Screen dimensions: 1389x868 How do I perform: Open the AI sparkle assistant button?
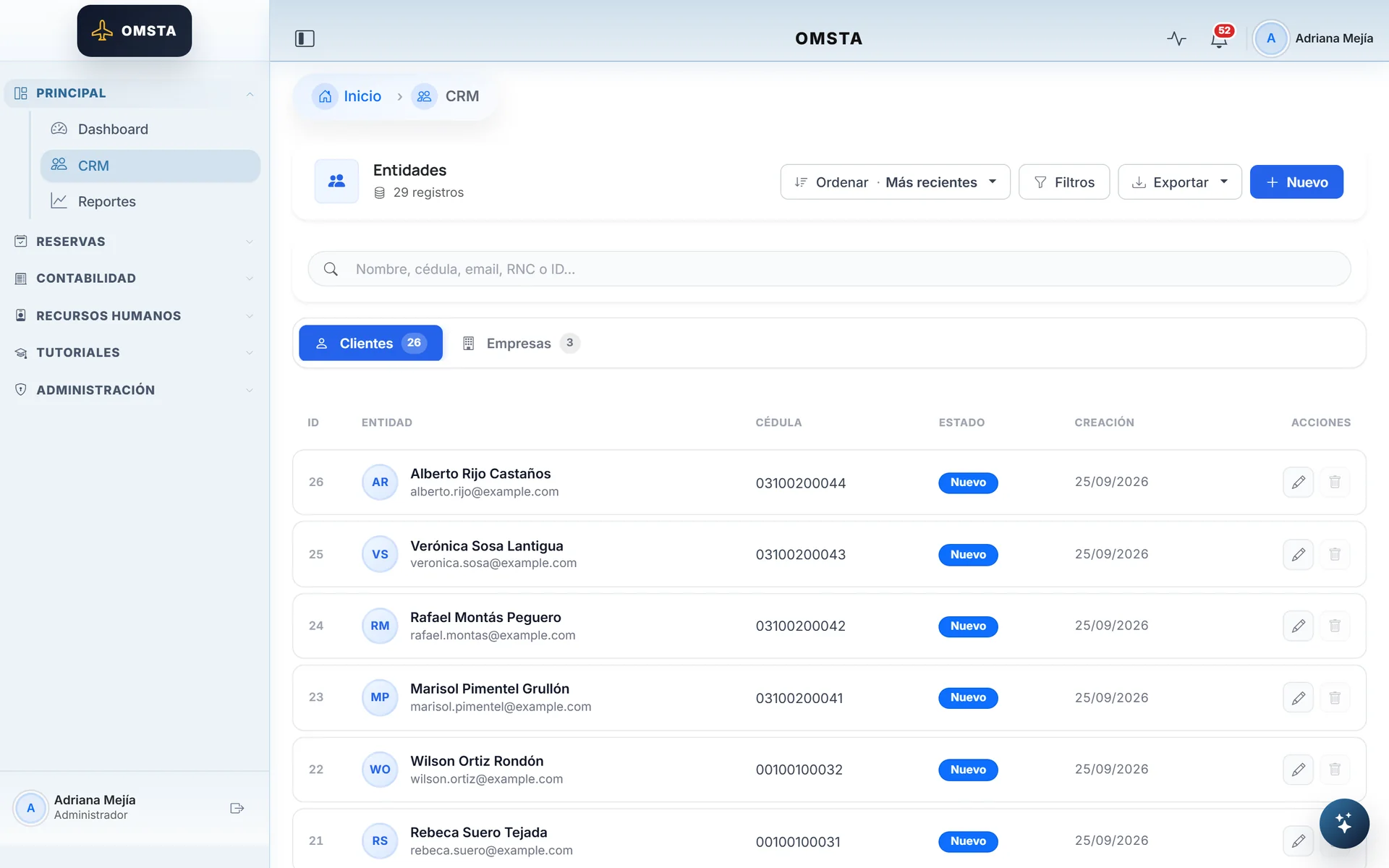1343,823
